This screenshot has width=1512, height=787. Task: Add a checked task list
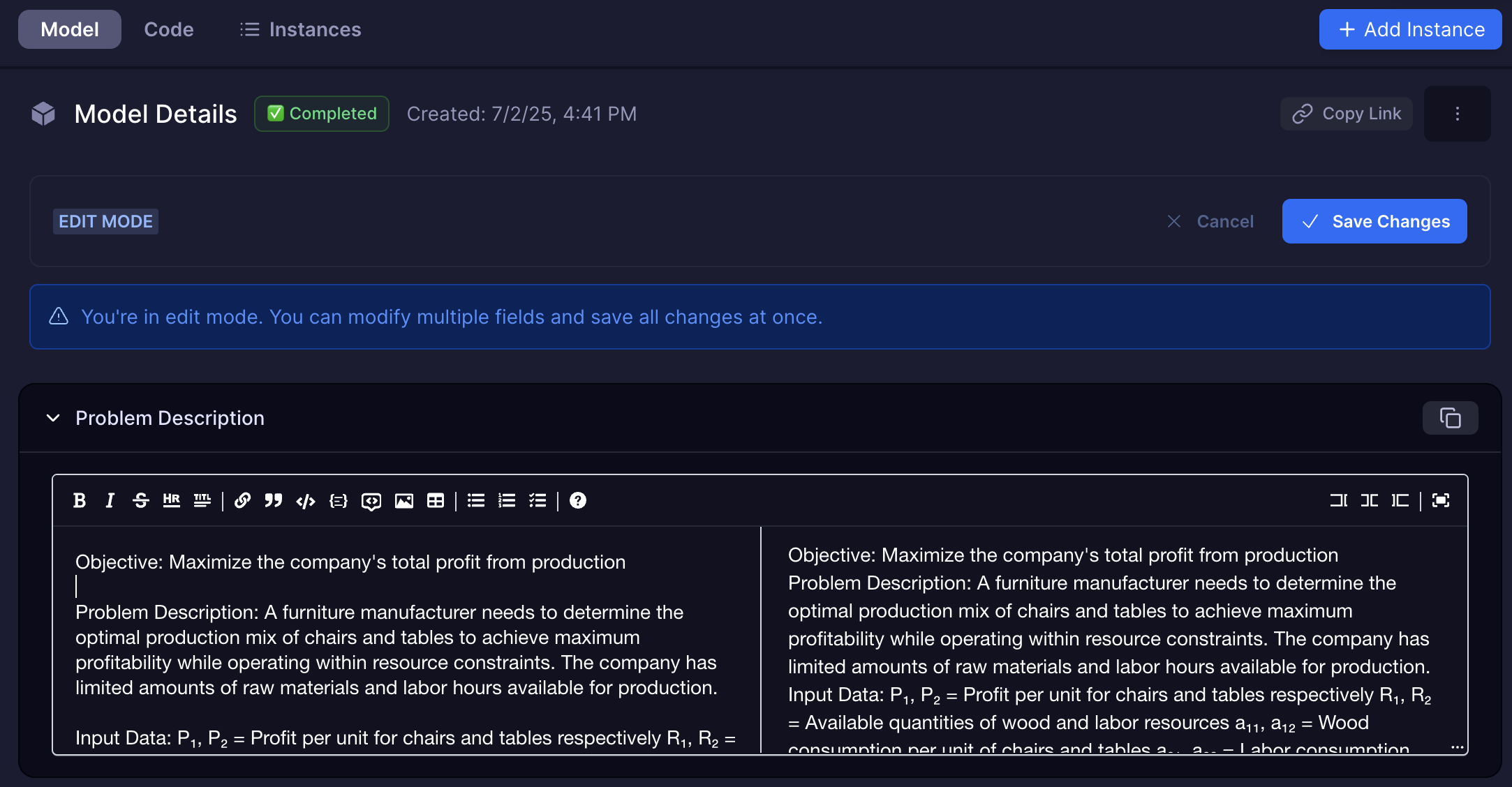coord(538,500)
